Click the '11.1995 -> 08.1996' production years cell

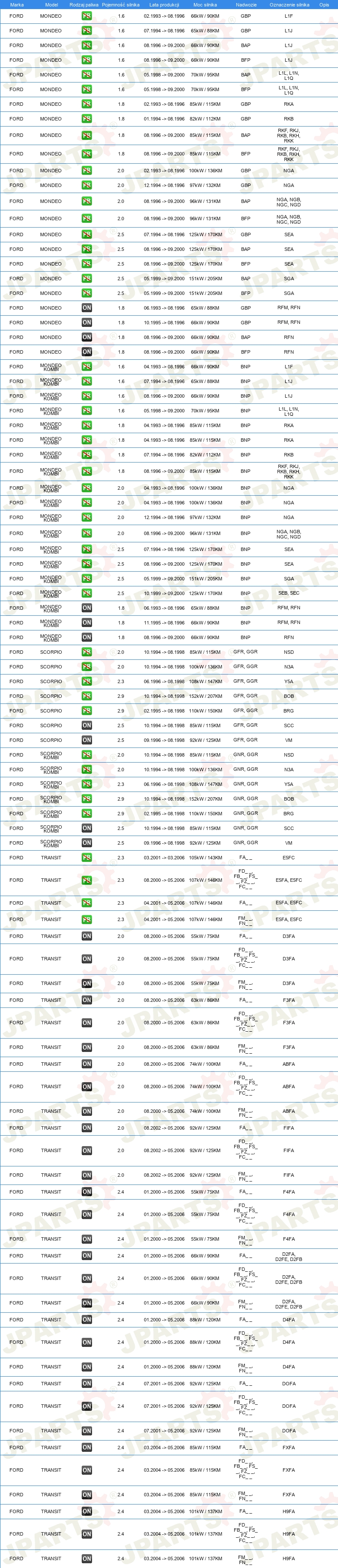click(x=164, y=623)
